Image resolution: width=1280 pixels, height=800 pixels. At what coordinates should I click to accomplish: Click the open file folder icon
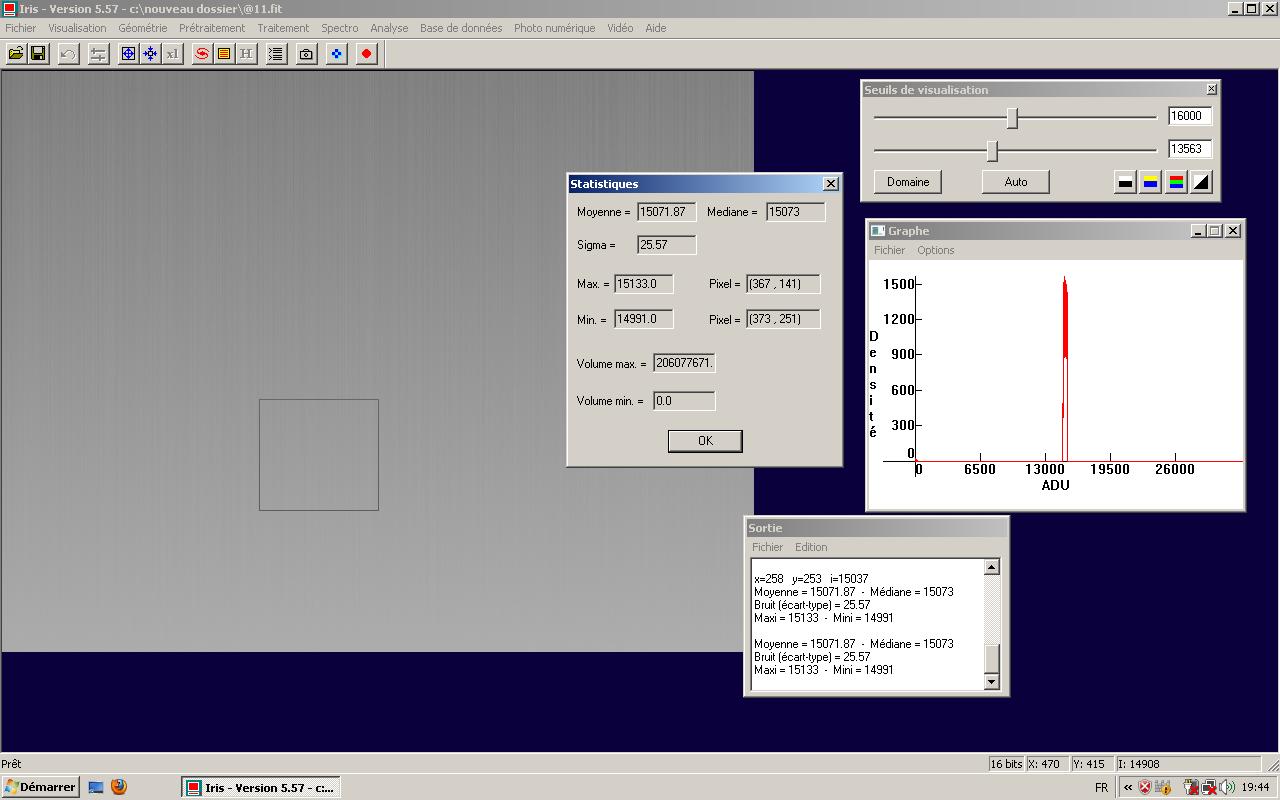tap(16, 54)
